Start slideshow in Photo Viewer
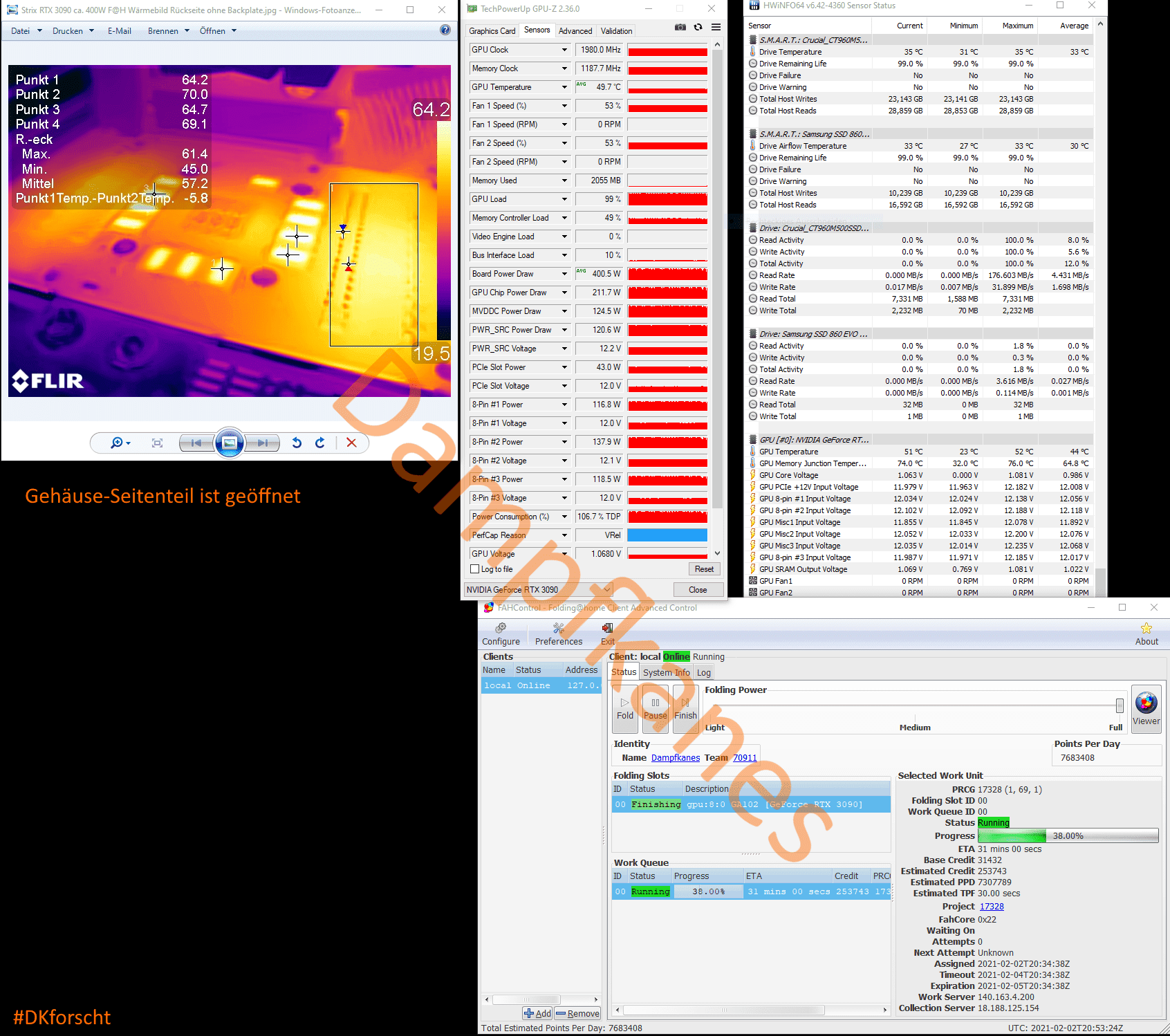The image size is (1170, 1036). [230, 443]
